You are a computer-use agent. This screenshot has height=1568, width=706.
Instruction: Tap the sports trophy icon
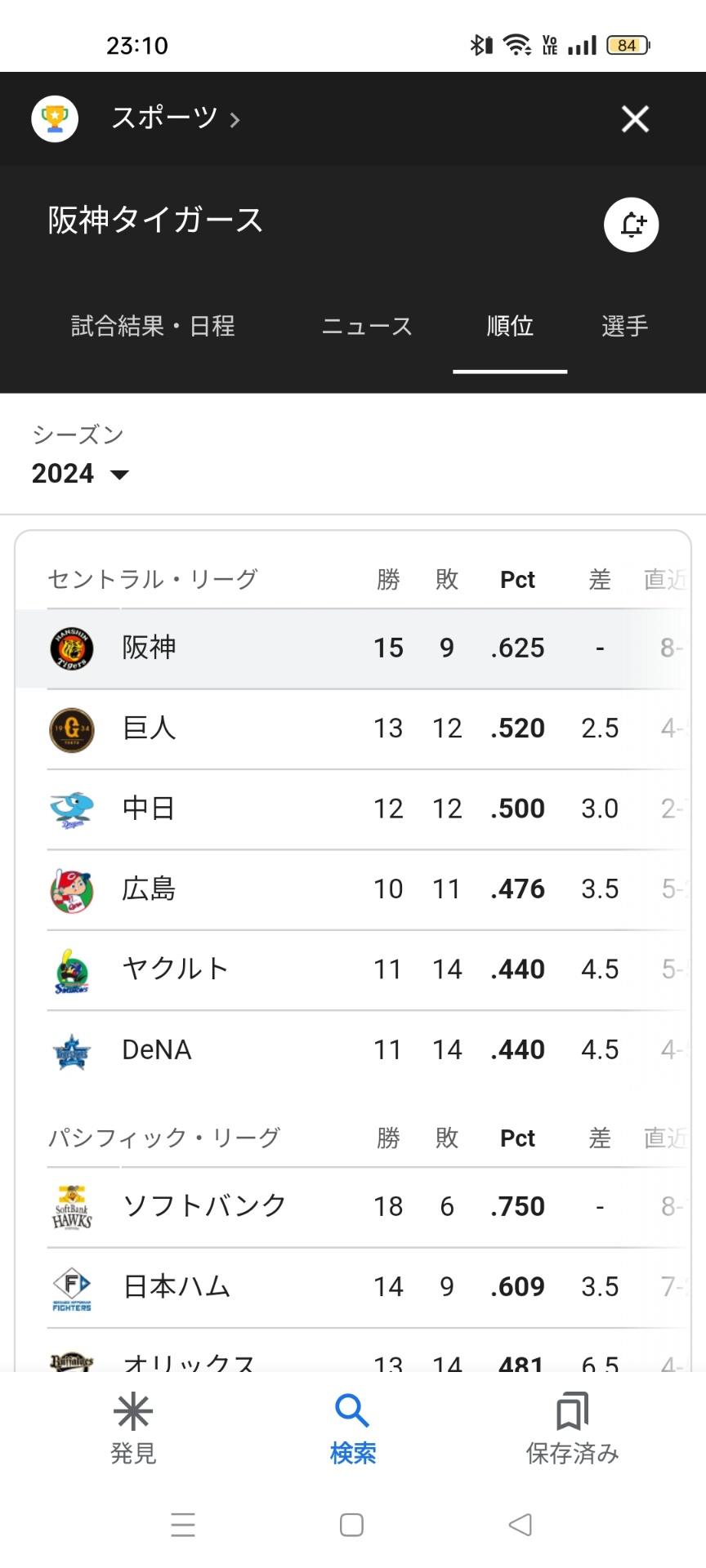[55, 119]
